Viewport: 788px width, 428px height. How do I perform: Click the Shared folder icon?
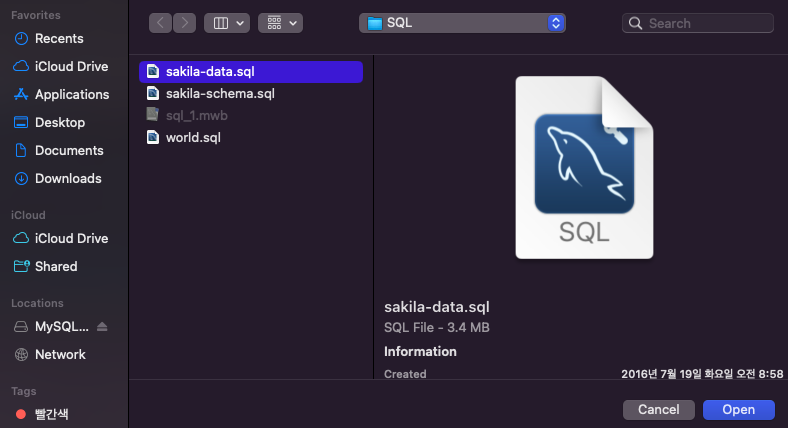tap(22, 266)
